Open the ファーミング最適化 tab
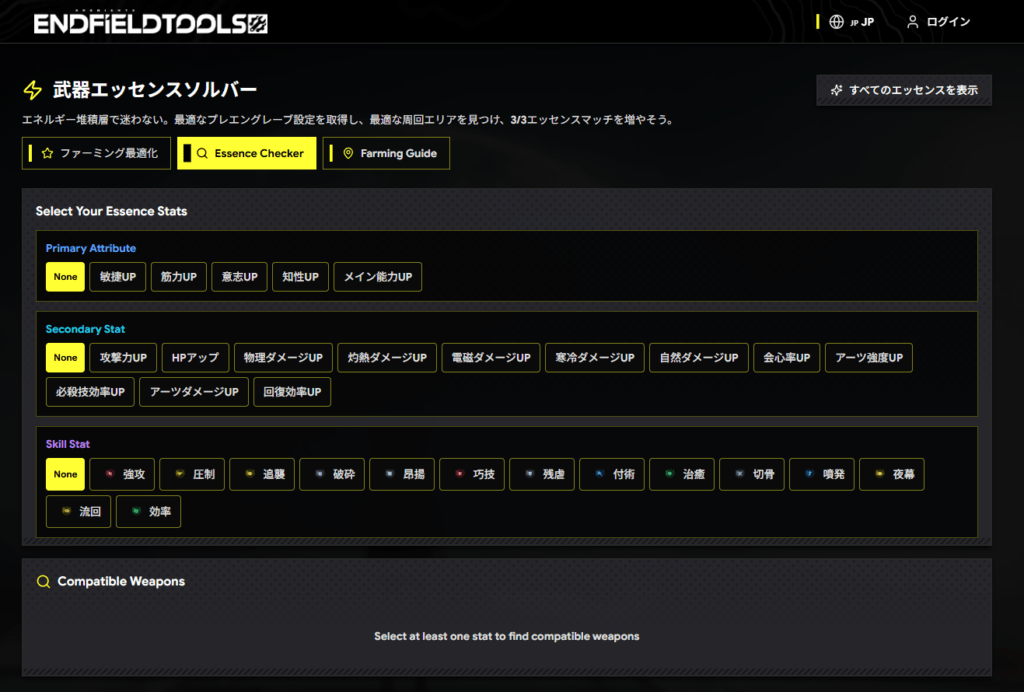 point(96,154)
